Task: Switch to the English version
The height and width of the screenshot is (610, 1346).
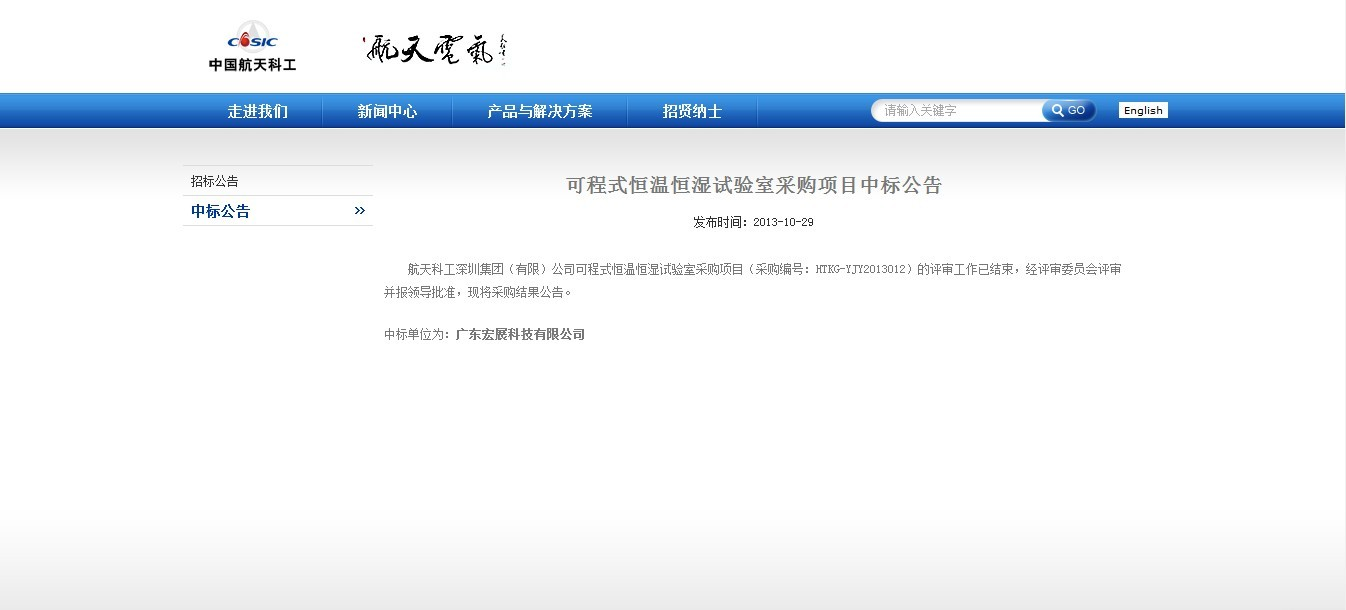Action: [x=1143, y=111]
